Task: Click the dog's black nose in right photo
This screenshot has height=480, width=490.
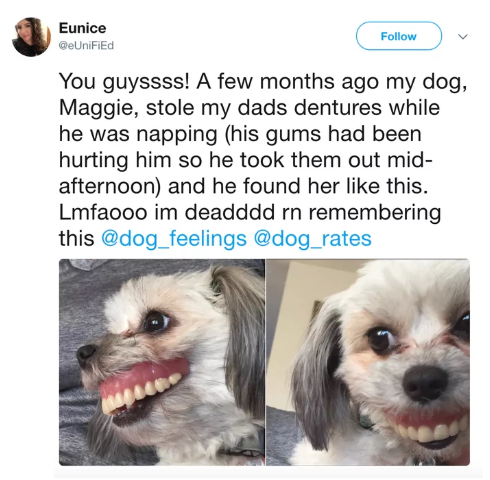Action: 425,383
